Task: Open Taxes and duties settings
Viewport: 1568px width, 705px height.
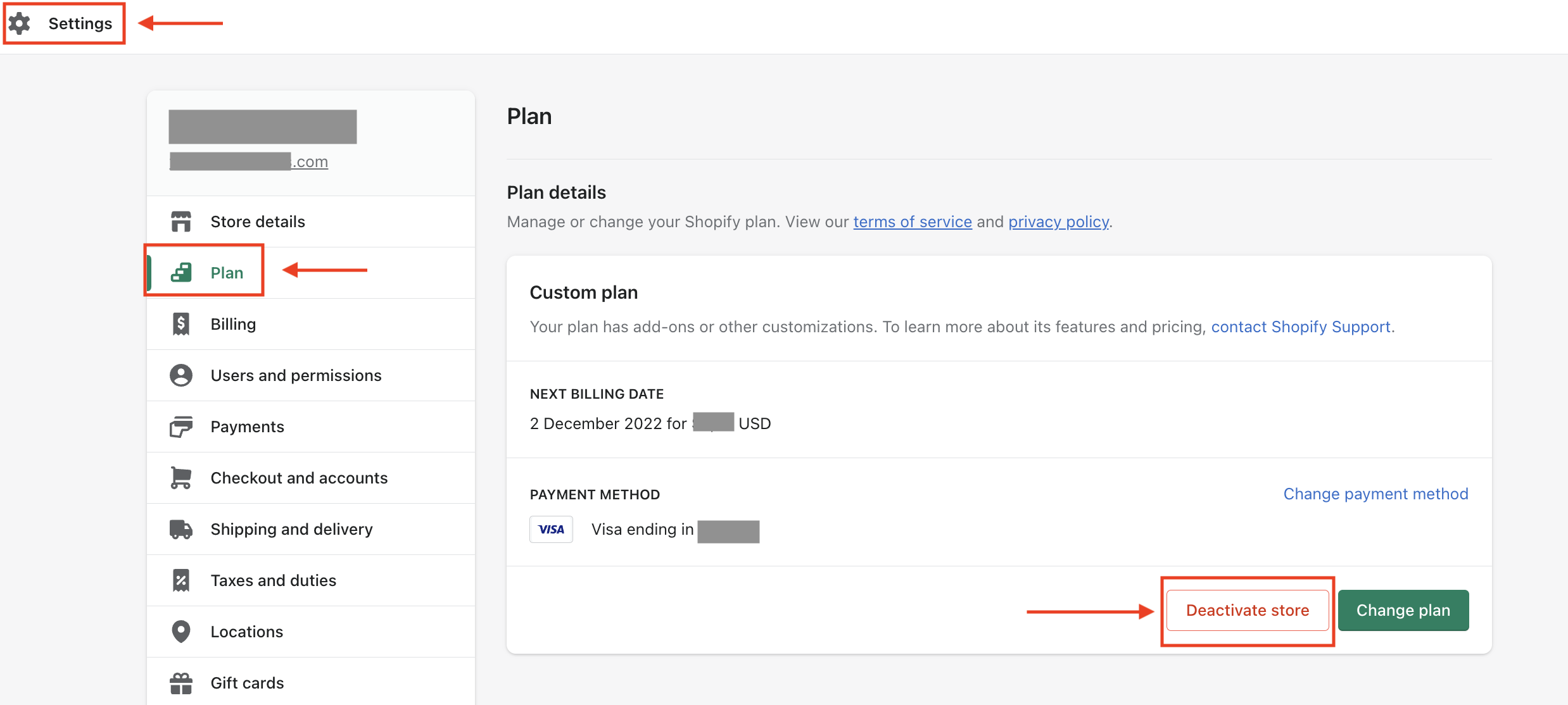Action: click(311, 580)
